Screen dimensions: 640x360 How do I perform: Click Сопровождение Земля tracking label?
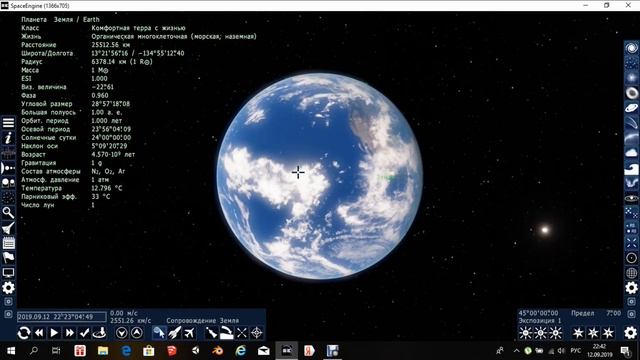coord(203,321)
